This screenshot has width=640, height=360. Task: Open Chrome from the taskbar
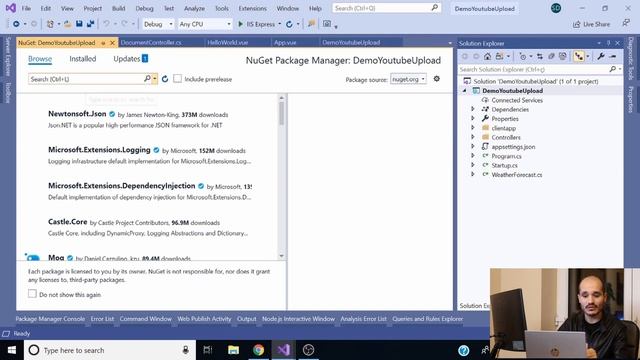click(x=258, y=350)
